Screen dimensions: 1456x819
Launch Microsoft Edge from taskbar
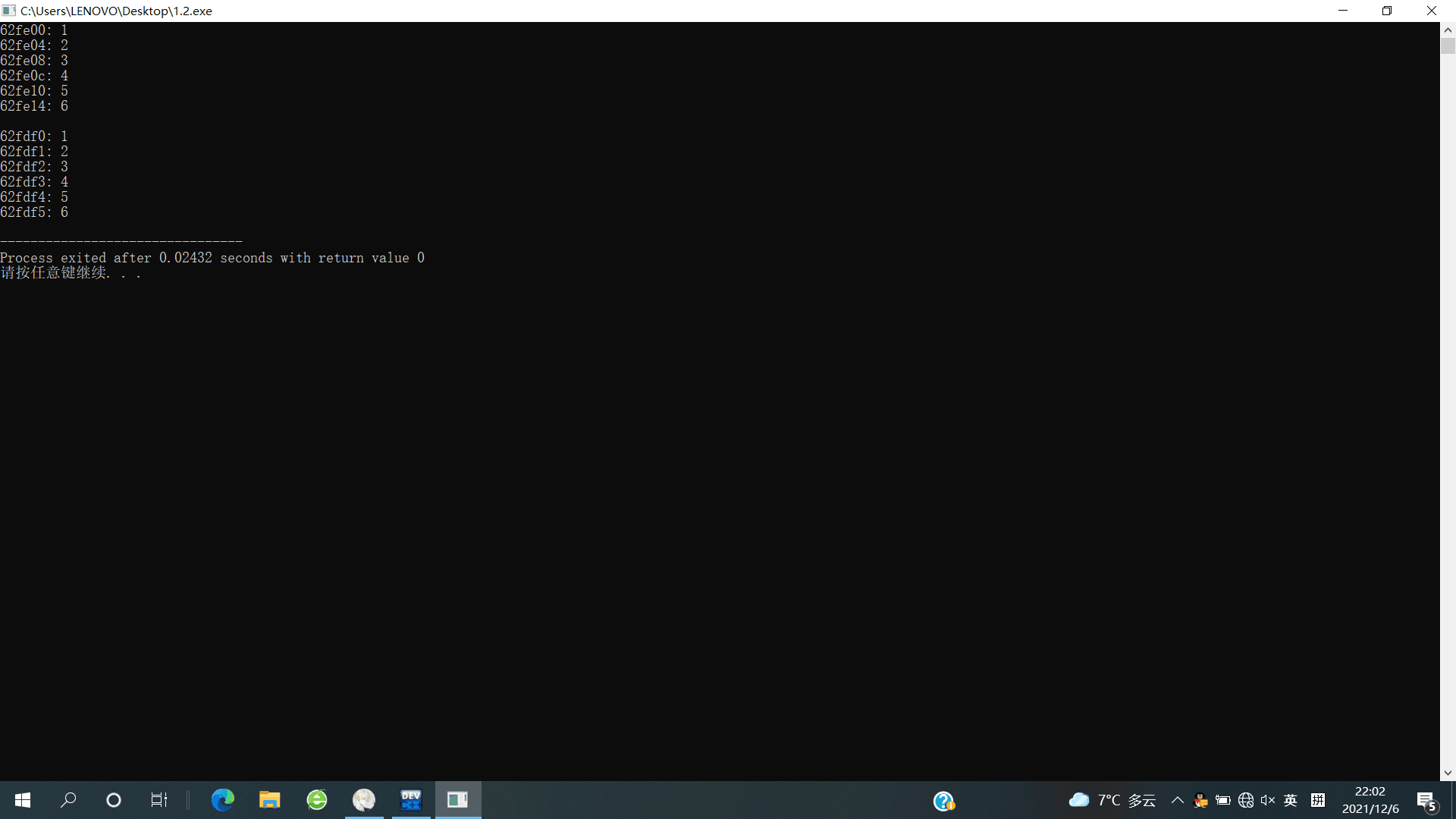click(223, 800)
